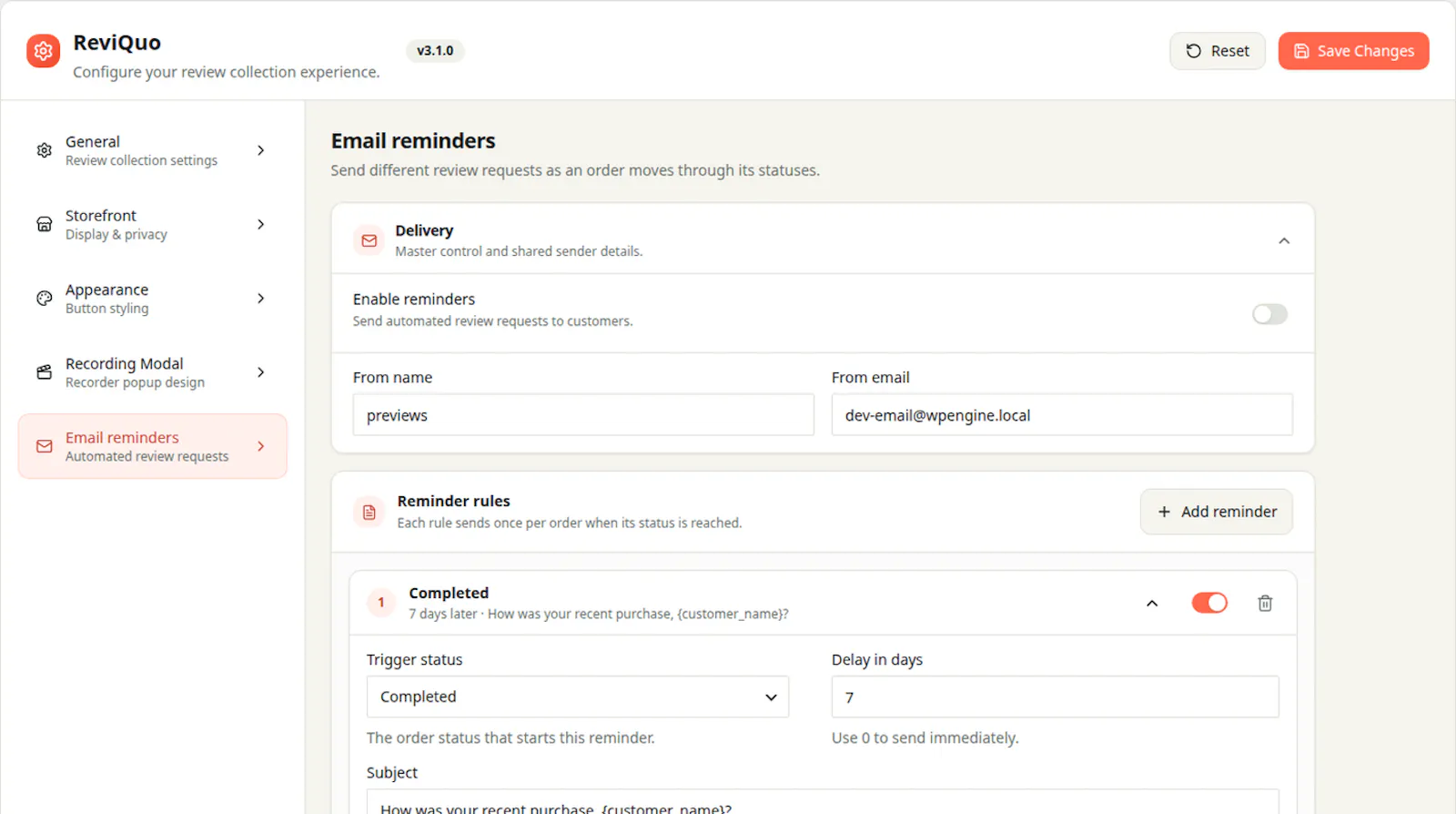
Task: Open Recording Modal popup design settings
Action: coord(153,371)
